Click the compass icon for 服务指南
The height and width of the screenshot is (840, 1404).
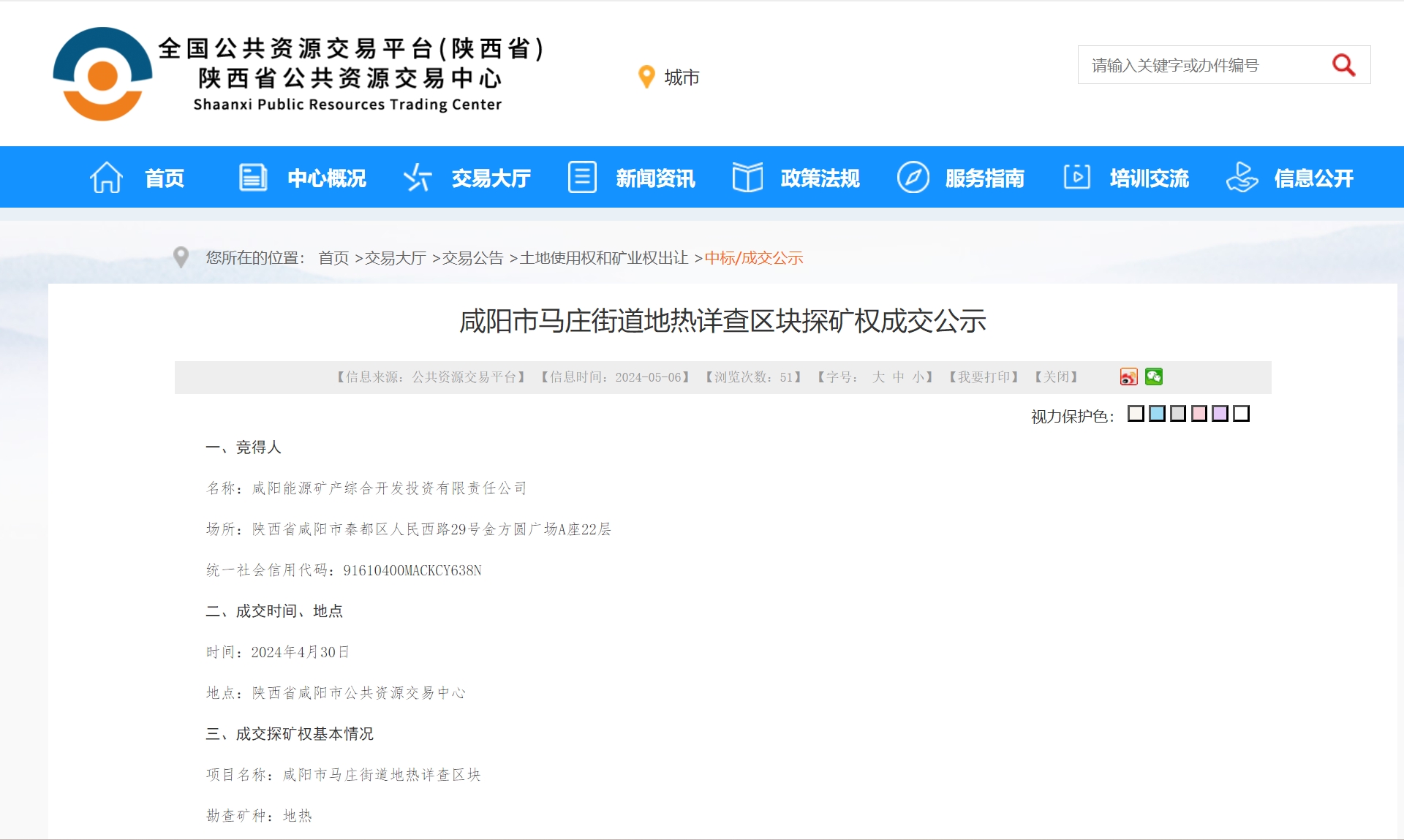913,178
